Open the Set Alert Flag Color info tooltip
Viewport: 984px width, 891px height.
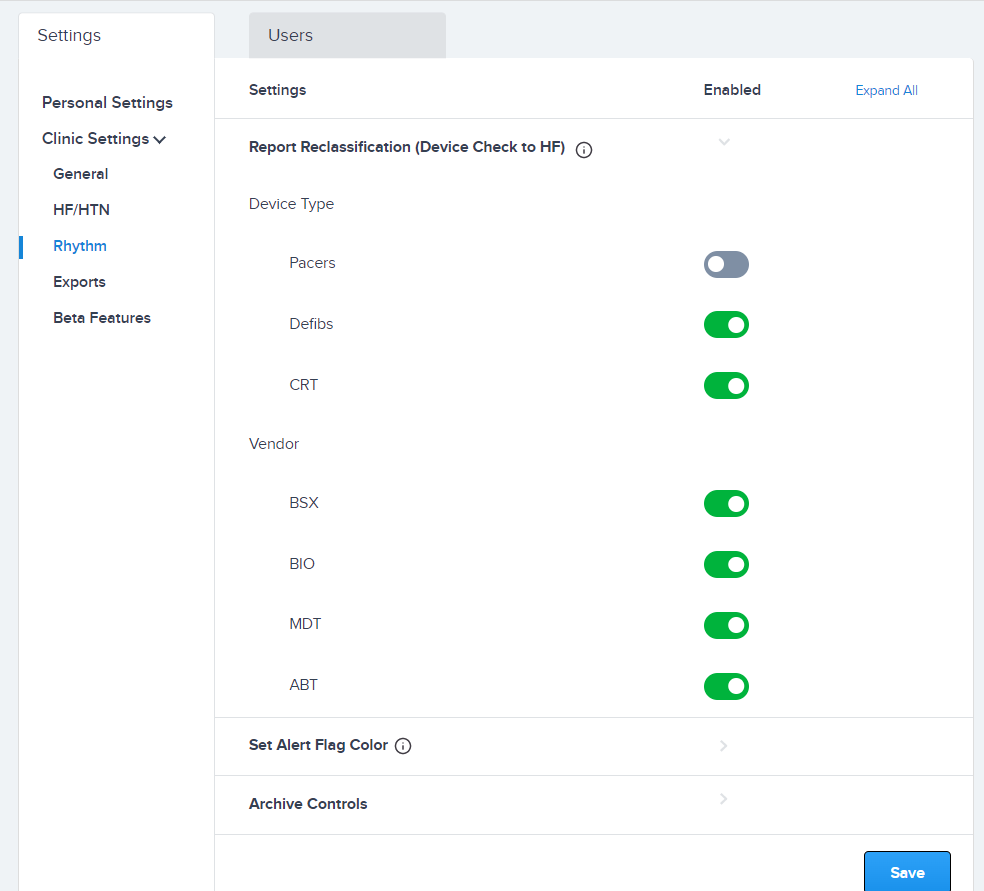(x=403, y=745)
